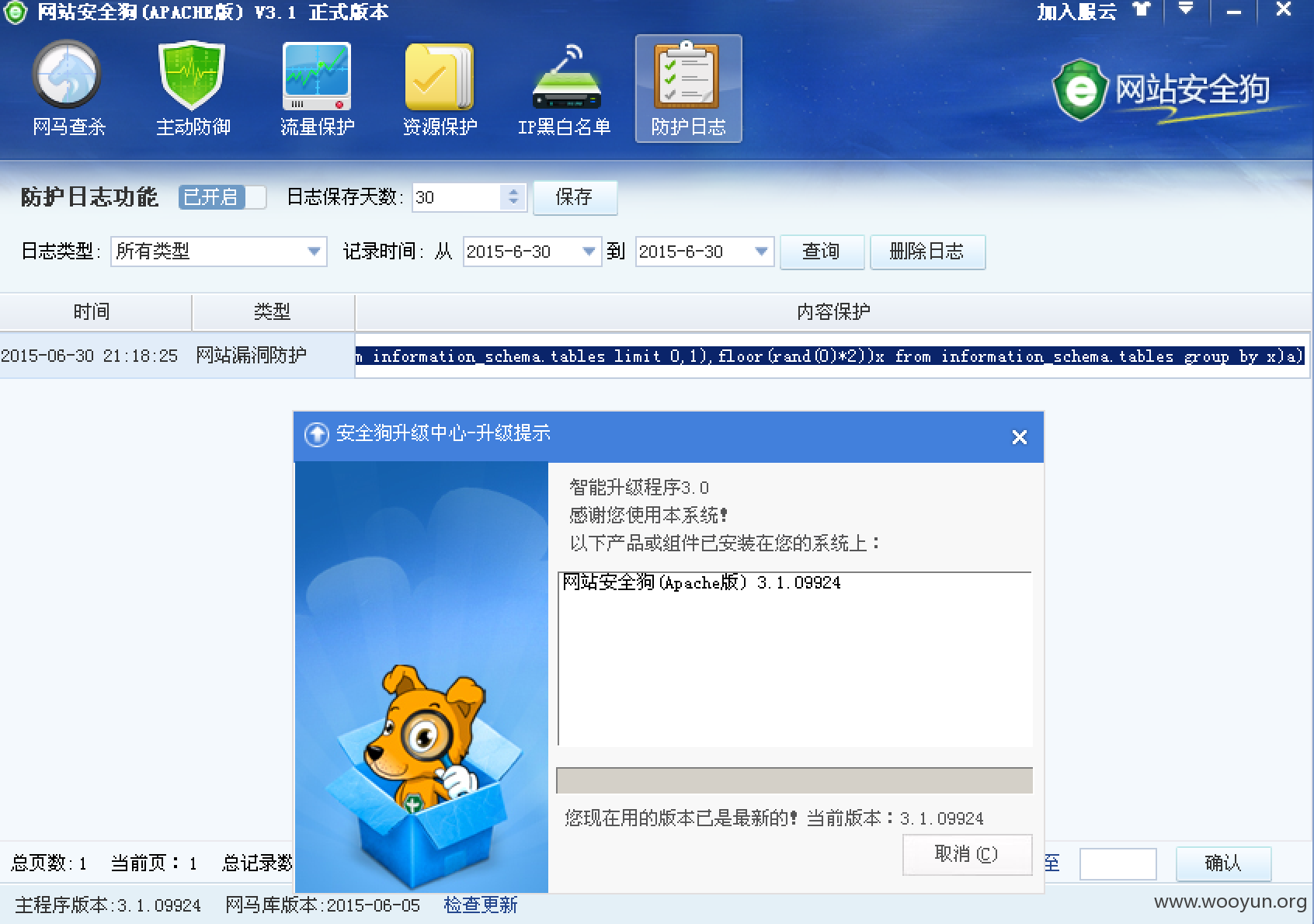The image size is (1314, 924).
Task: Click the 取消(C) button
Action: coord(967,854)
